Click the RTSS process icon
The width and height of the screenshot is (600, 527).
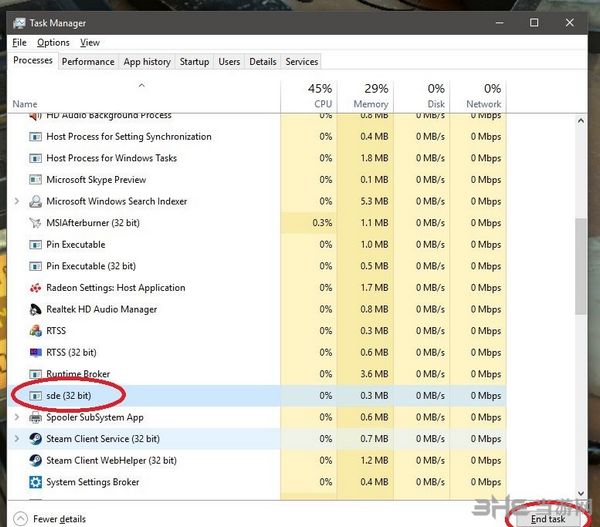pyautogui.click(x=36, y=331)
